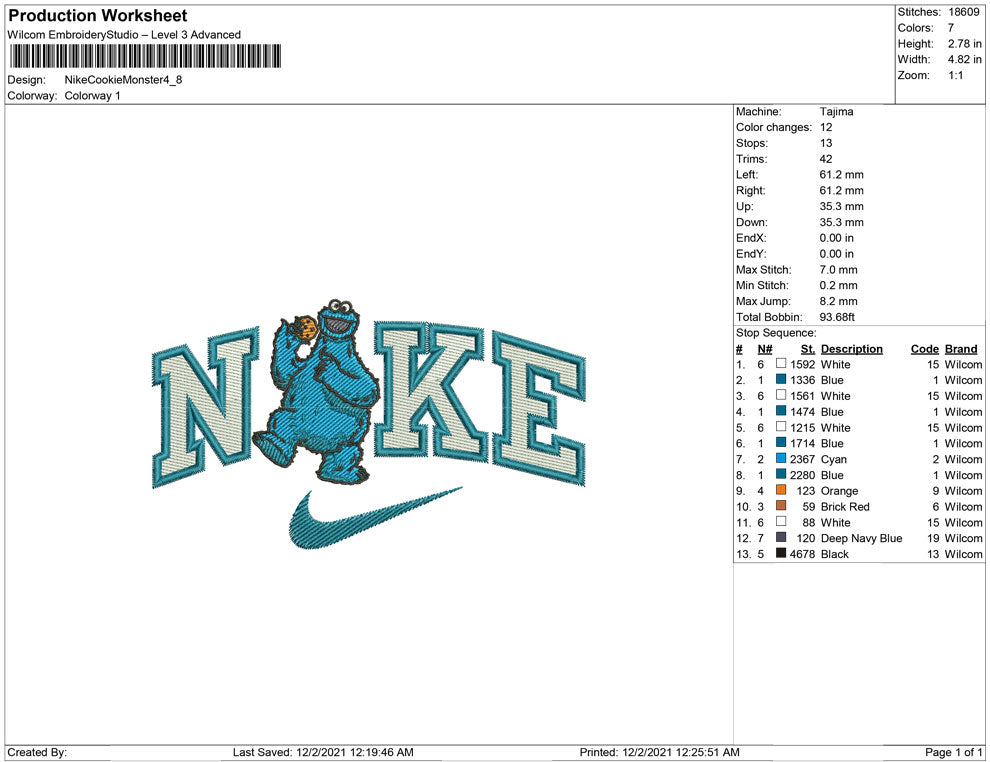Viewport: 990px width, 762px height.
Task: Click the 'Brand' column header
Action: pyautogui.click(x=961, y=348)
